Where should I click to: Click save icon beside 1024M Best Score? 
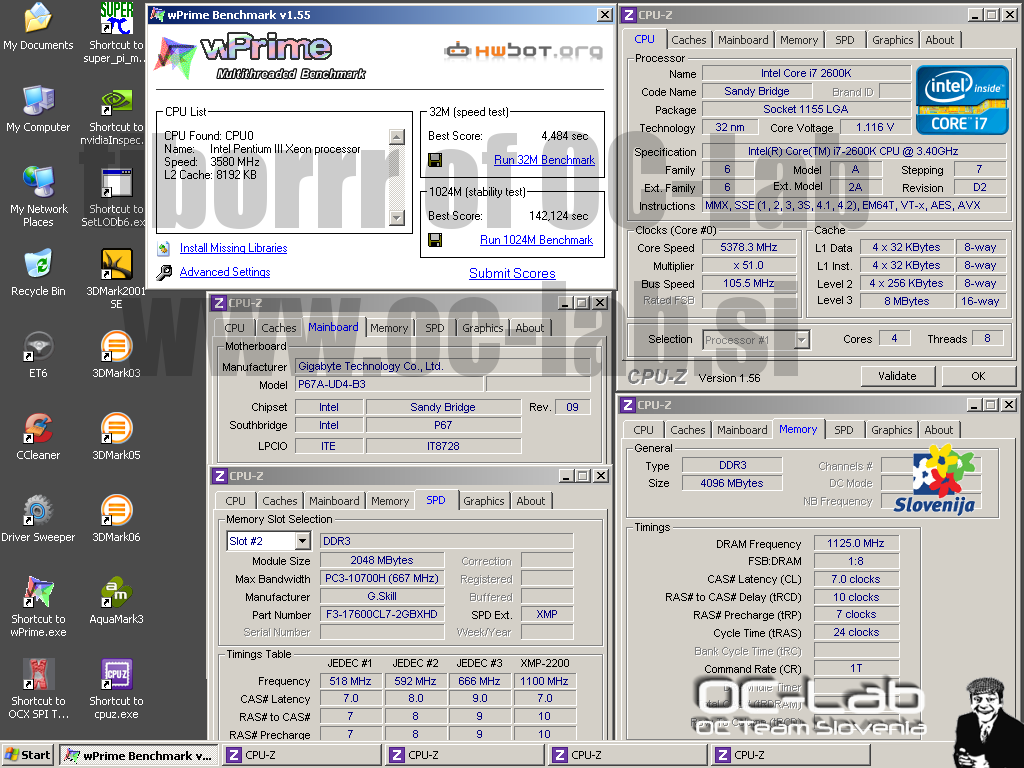click(435, 240)
